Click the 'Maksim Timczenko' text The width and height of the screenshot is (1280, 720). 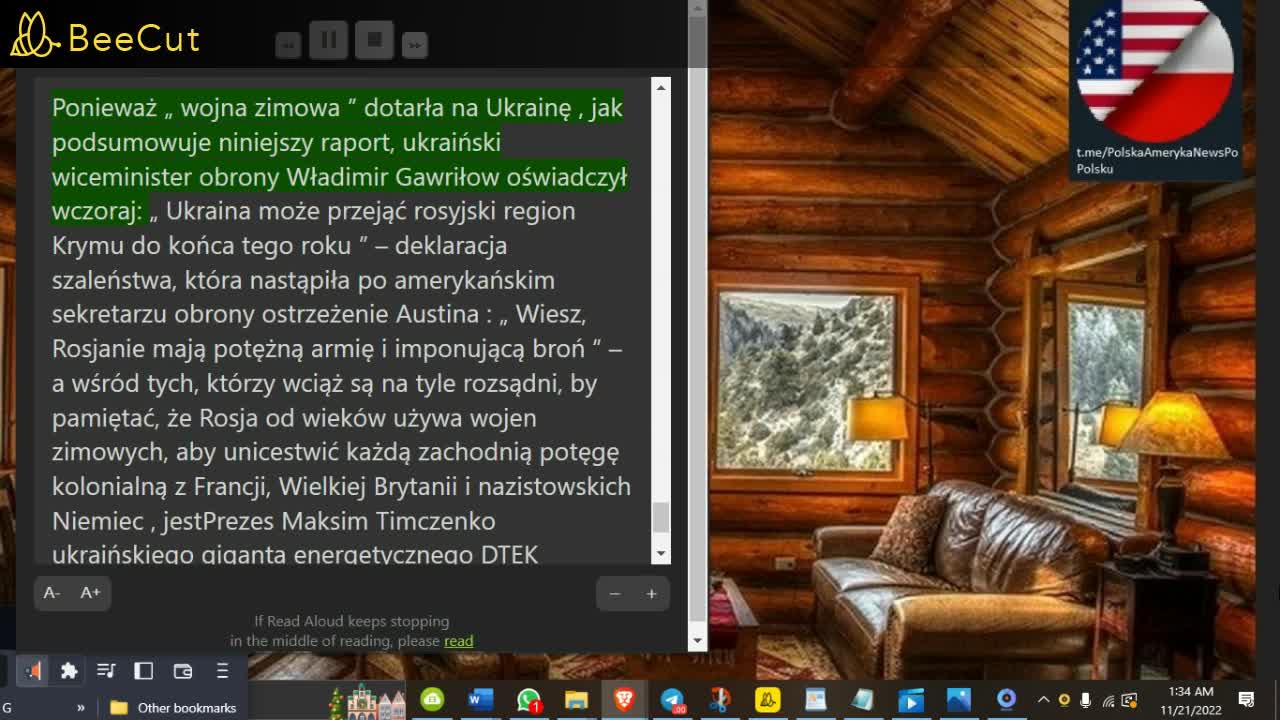388,521
